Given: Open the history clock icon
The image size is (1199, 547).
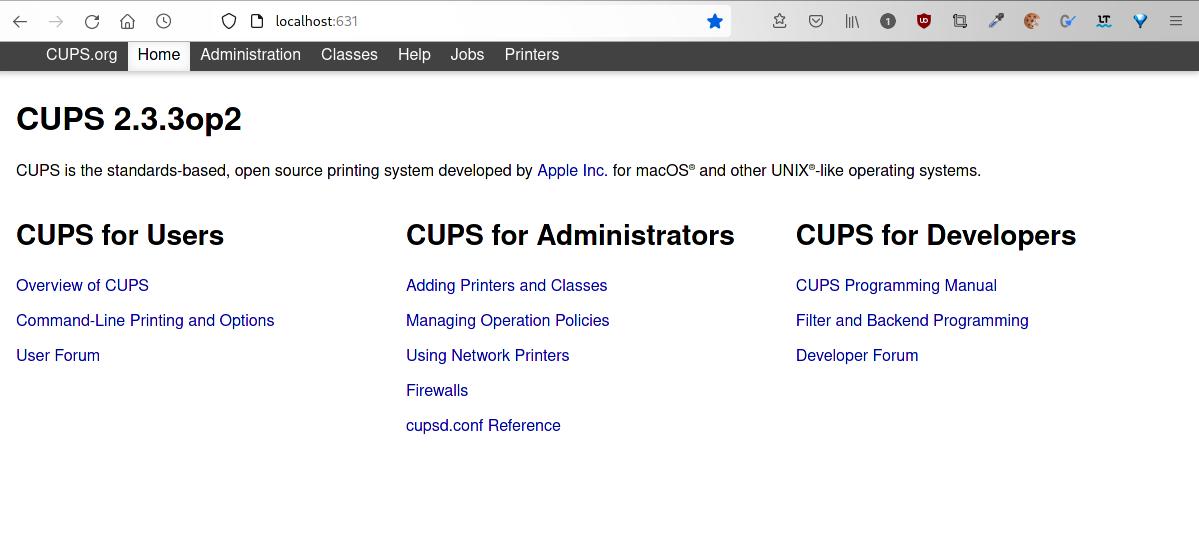Looking at the screenshot, I should click(x=164, y=21).
